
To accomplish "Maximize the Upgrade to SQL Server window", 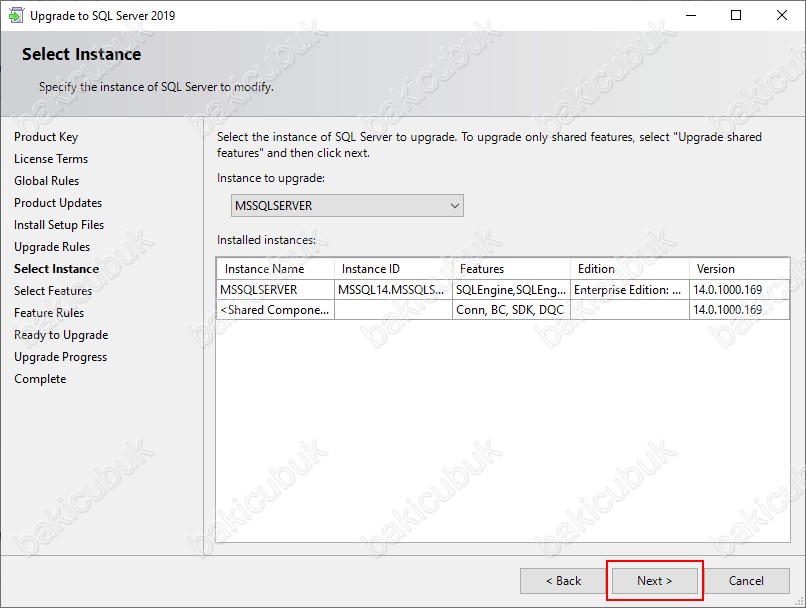I will [736, 15].
